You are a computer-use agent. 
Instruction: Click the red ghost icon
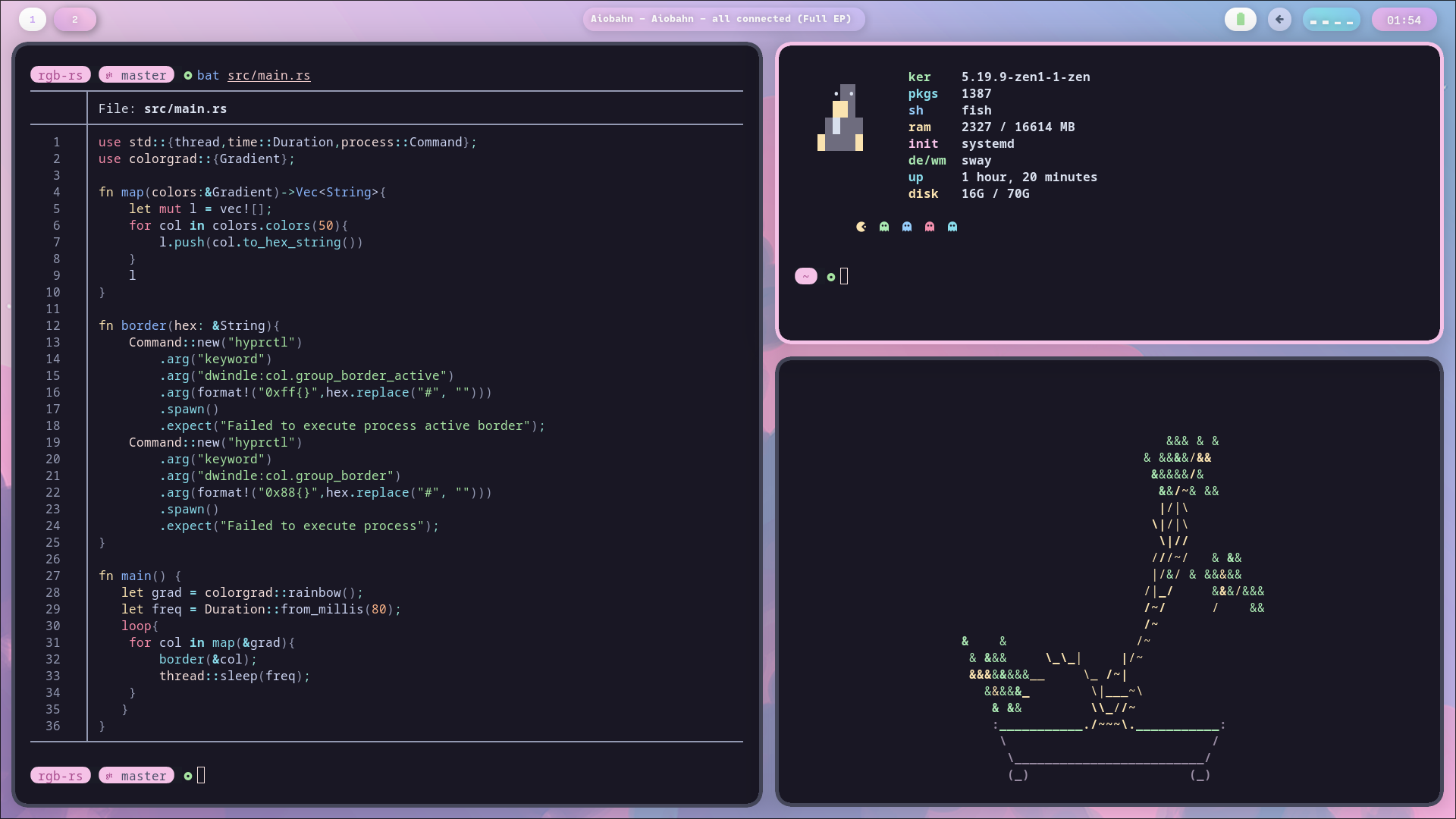[x=930, y=227]
